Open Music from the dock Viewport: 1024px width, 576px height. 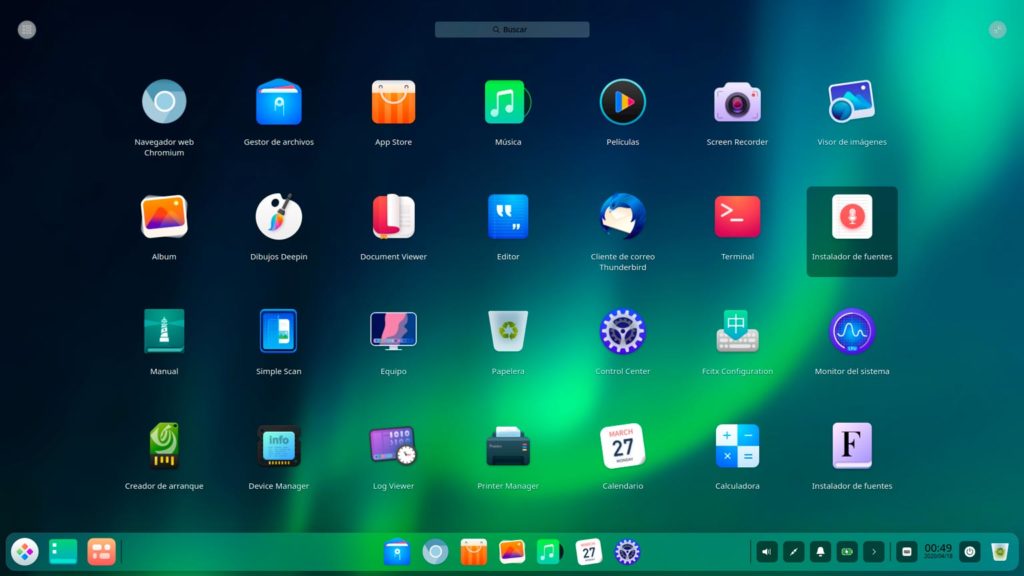549,552
